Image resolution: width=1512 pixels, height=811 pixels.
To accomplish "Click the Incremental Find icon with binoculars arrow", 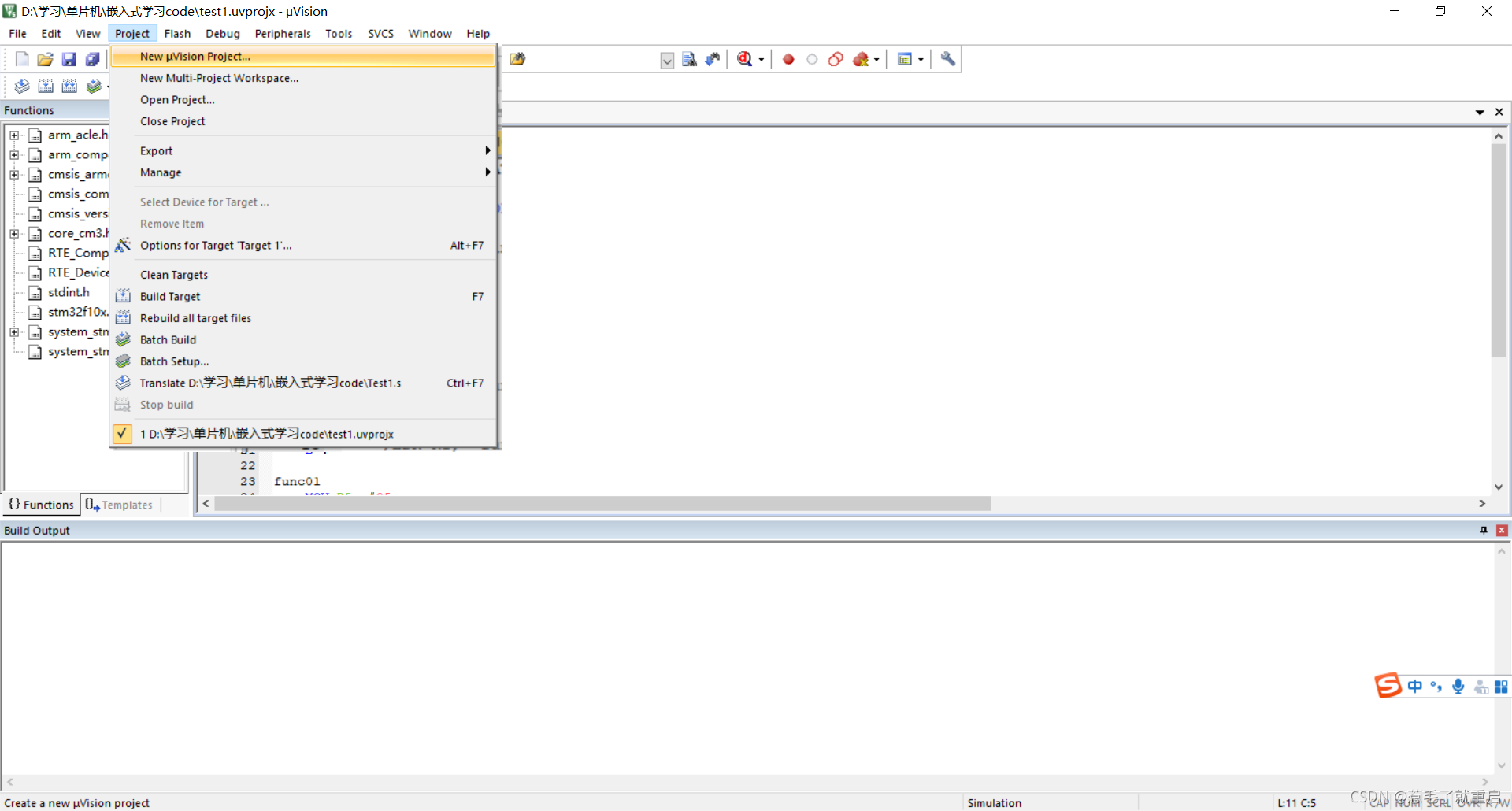I will click(x=713, y=59).
